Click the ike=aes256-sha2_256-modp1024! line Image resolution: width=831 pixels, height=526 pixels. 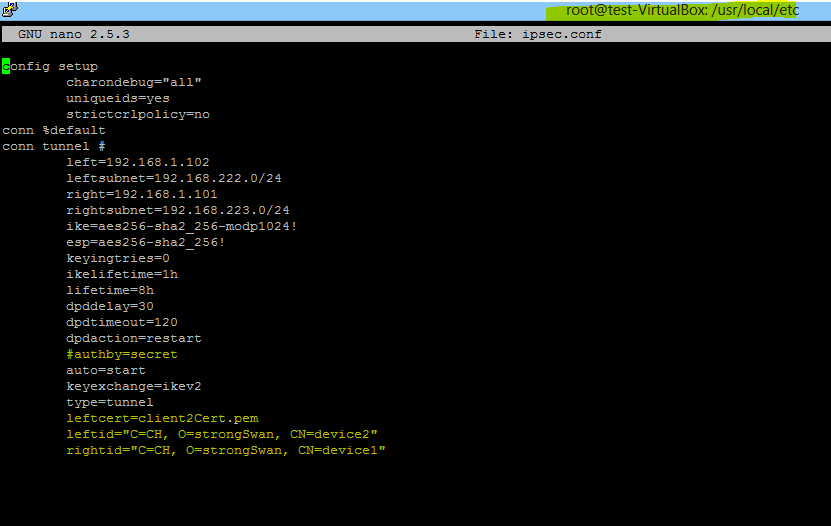click(x=181, y=227)
